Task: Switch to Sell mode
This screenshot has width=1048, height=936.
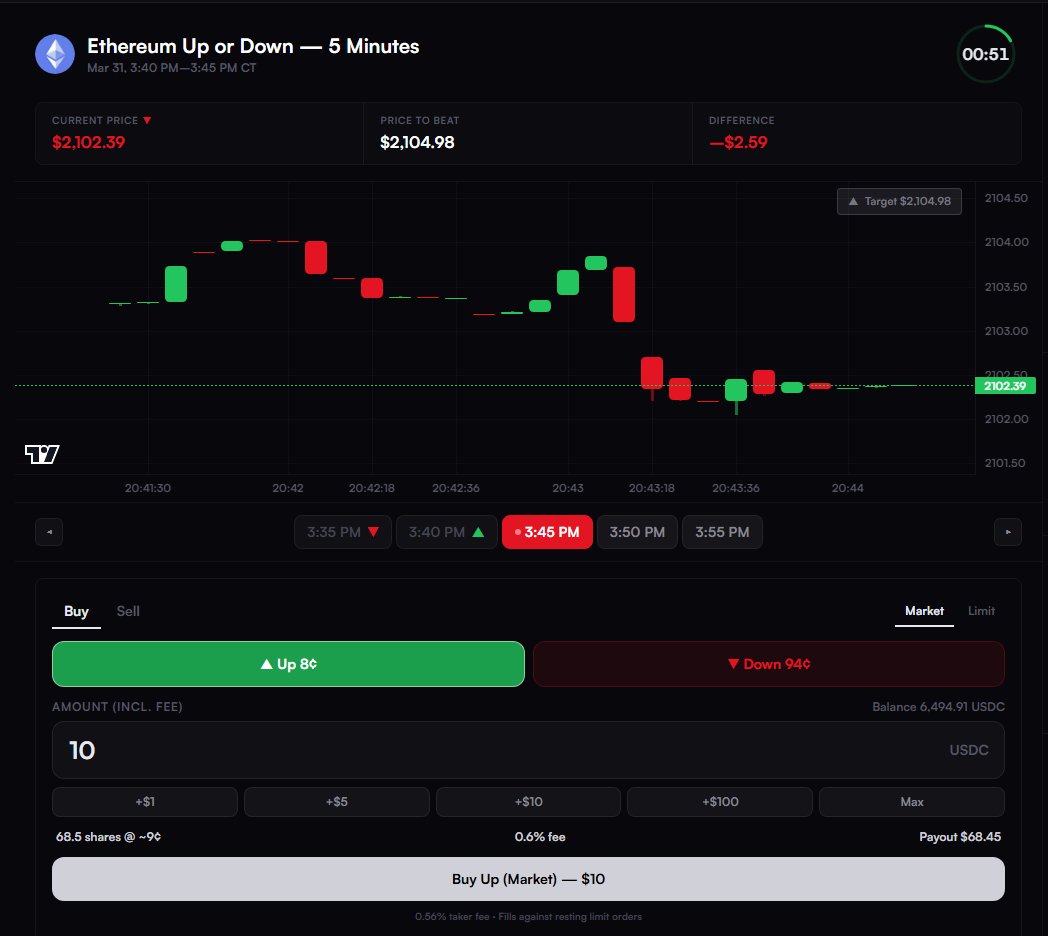Action: coord(127,610)
